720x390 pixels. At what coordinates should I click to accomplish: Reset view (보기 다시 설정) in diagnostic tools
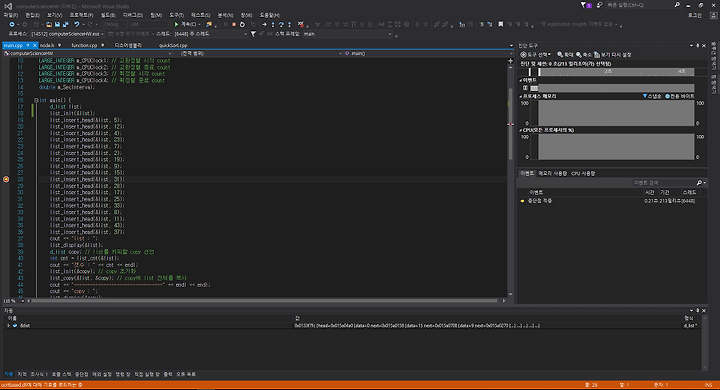coord(613,55)
